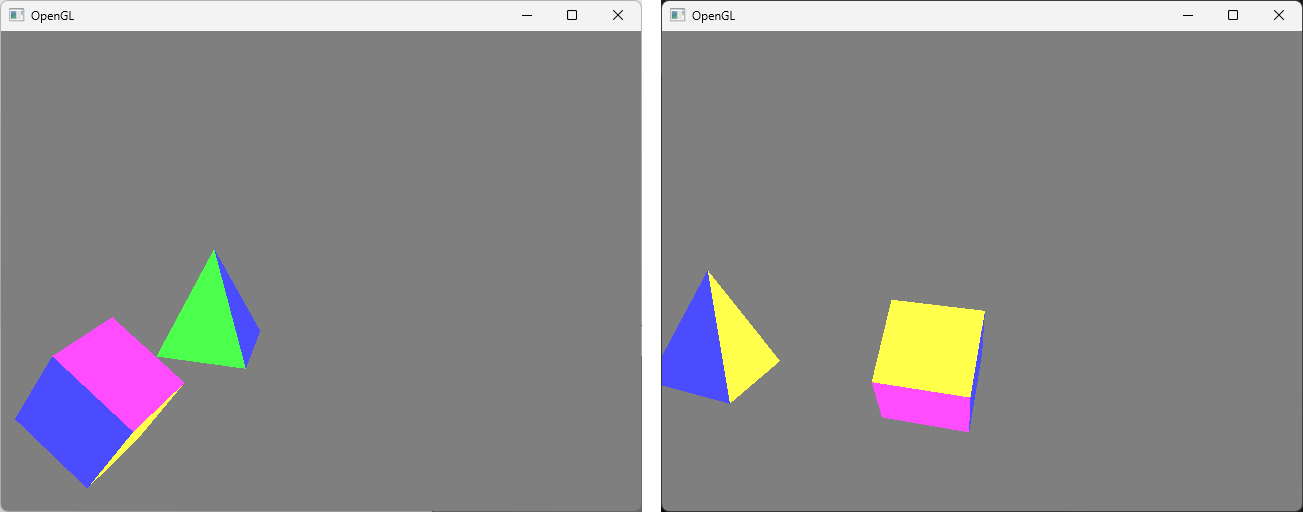This screenshot has width=1303, height=512.
Task: Click the left OpenGL window's app icon
Action: coord(16,15)
